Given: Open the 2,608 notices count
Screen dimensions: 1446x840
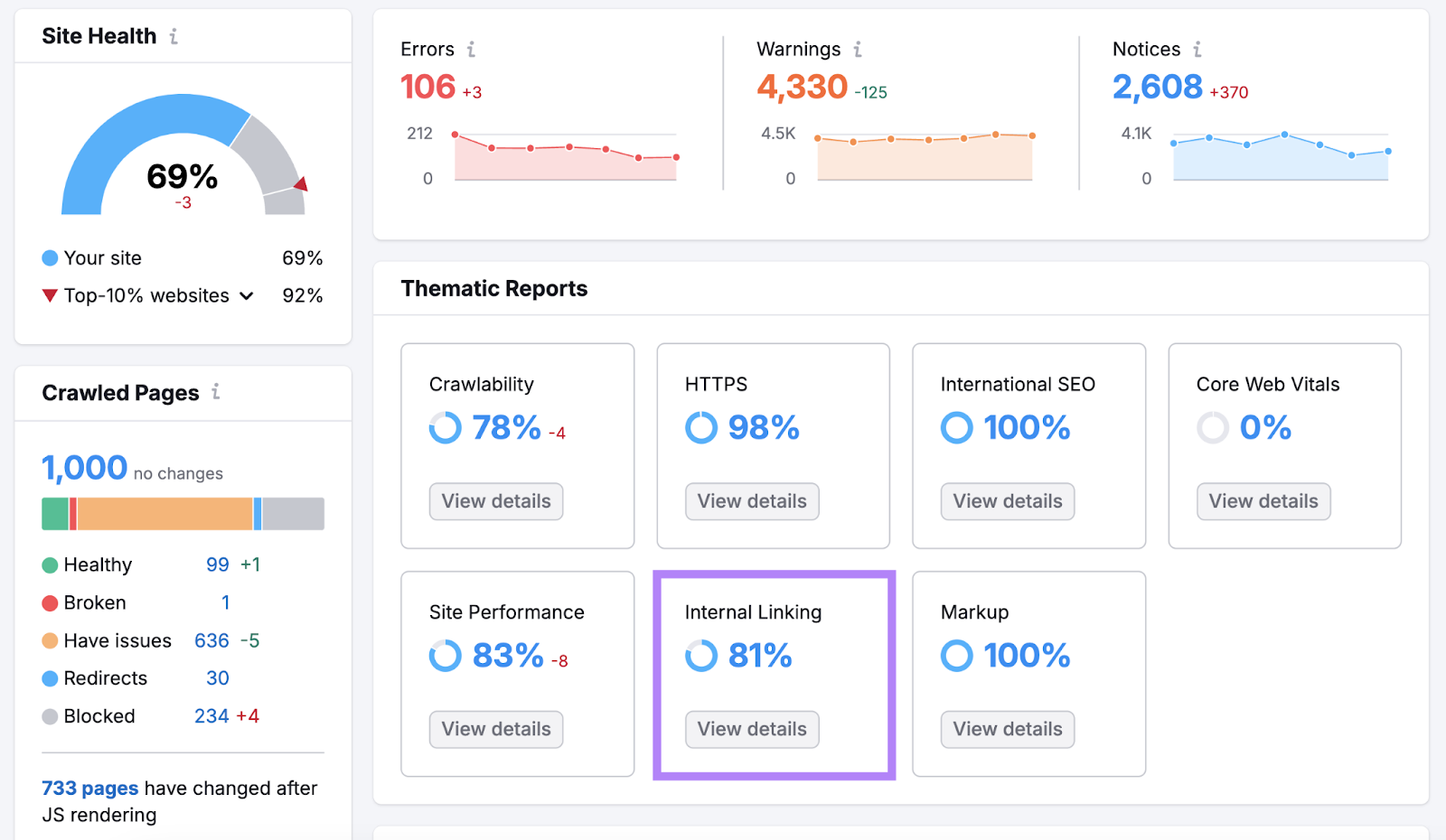Looking at the screenshot, I should point(1158,88).
